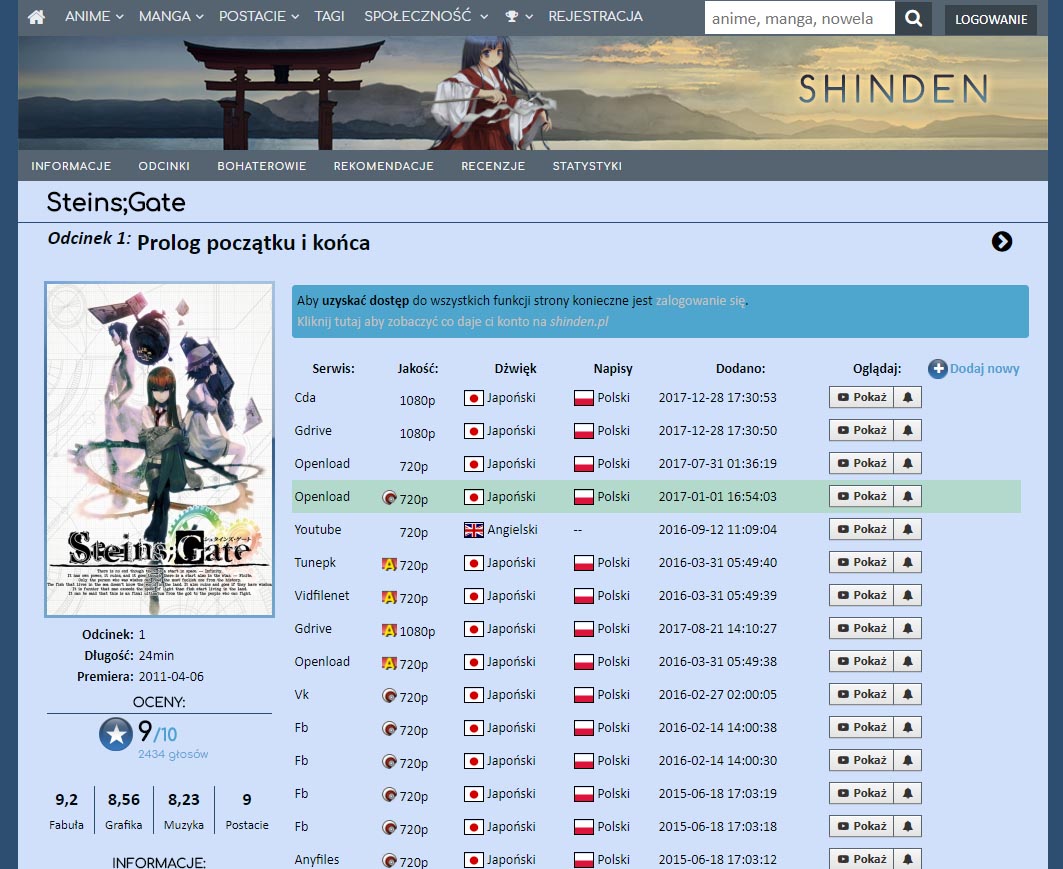Follow the zalogowanie się link

click(700, 300)
